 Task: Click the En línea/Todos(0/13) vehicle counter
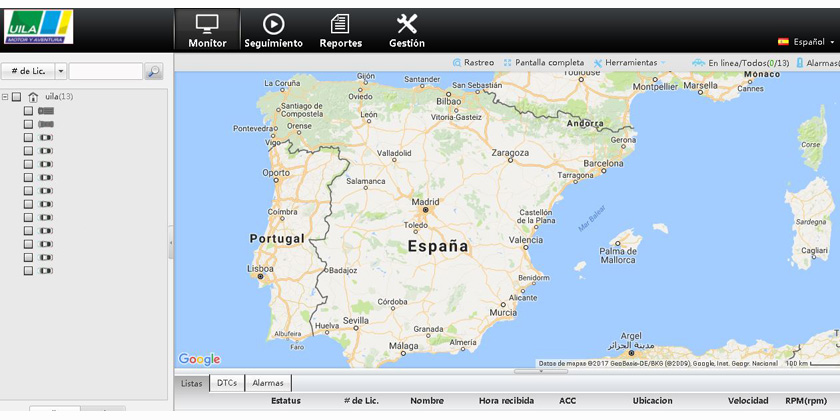(x=741, y=63)
